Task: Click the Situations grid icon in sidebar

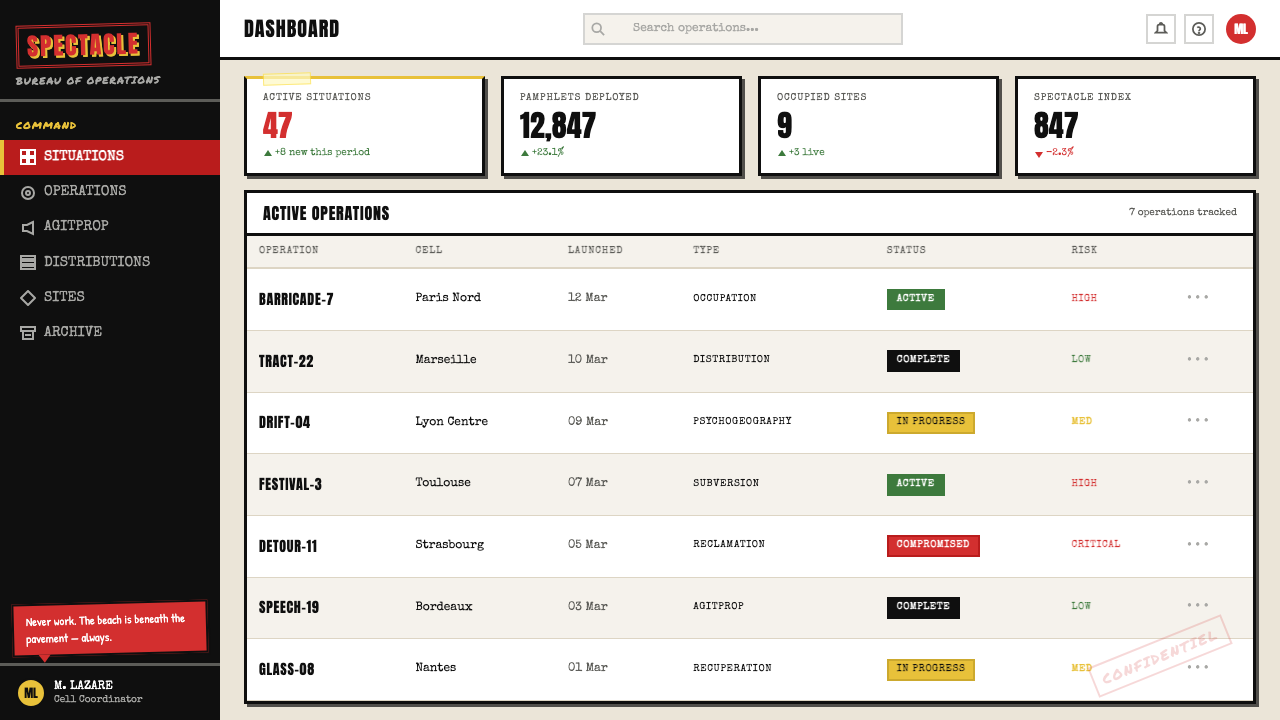Action: (x=28, y=157)
